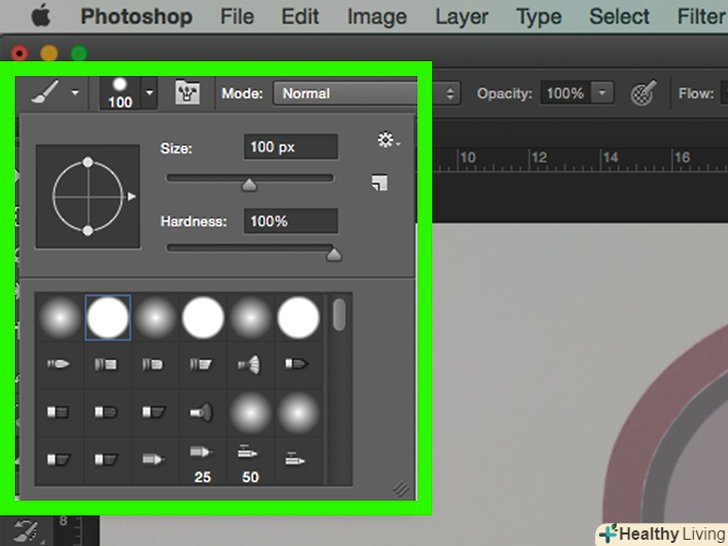Click the Hardness slider handle
Screen dimensions: 728x546
[x=334, y=254]
